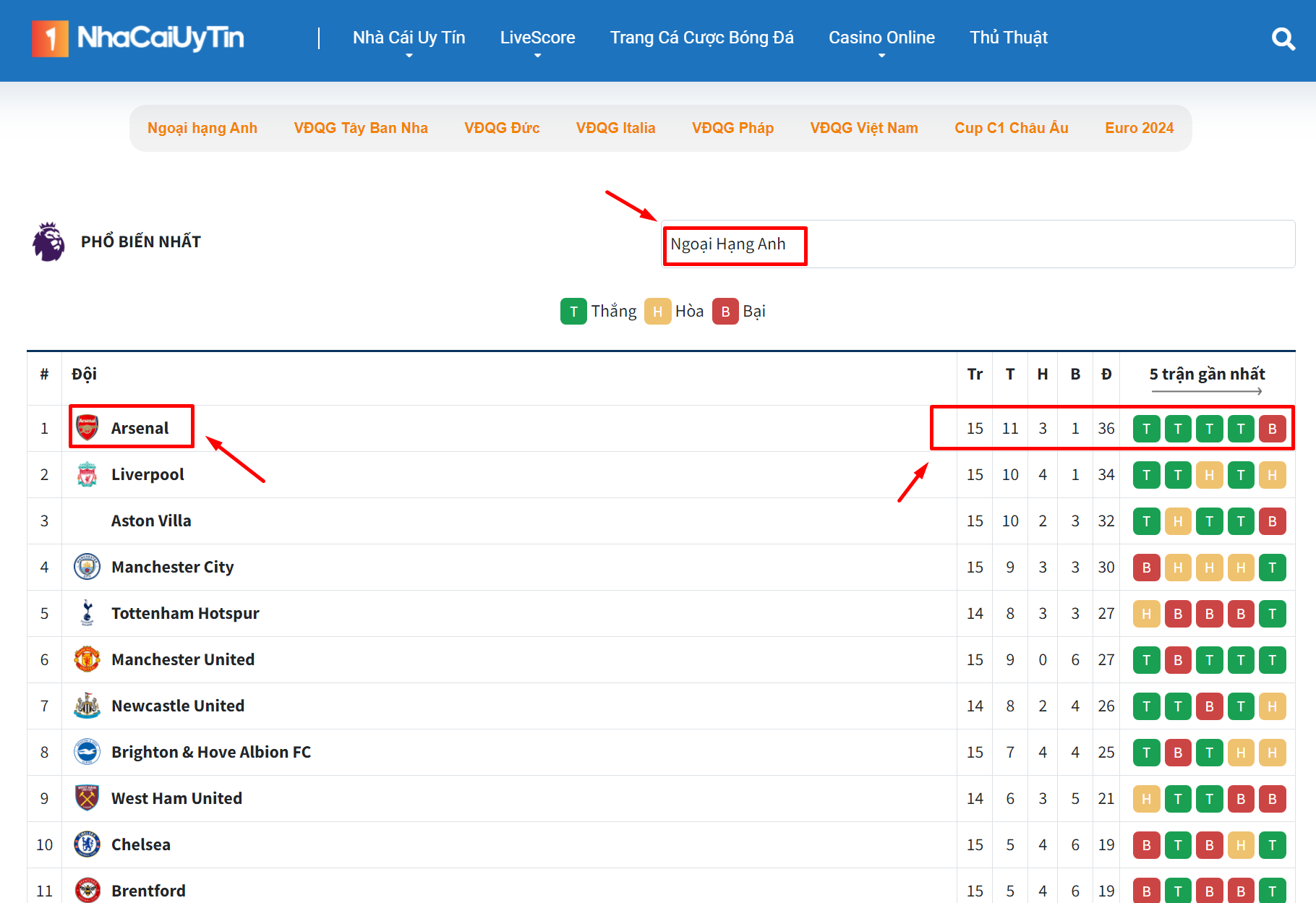Open the Brighton & Hove Albion FC team link
This screenshot has width=1316, height=903.
click(x=211, y=752)
